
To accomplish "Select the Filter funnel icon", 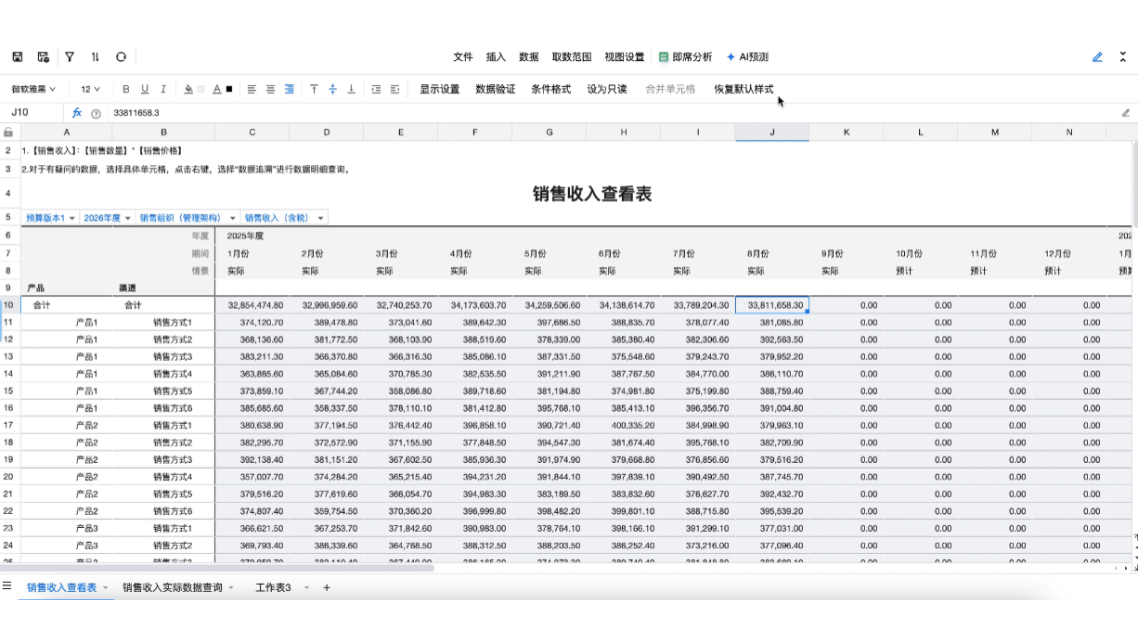I will point(69,57).
